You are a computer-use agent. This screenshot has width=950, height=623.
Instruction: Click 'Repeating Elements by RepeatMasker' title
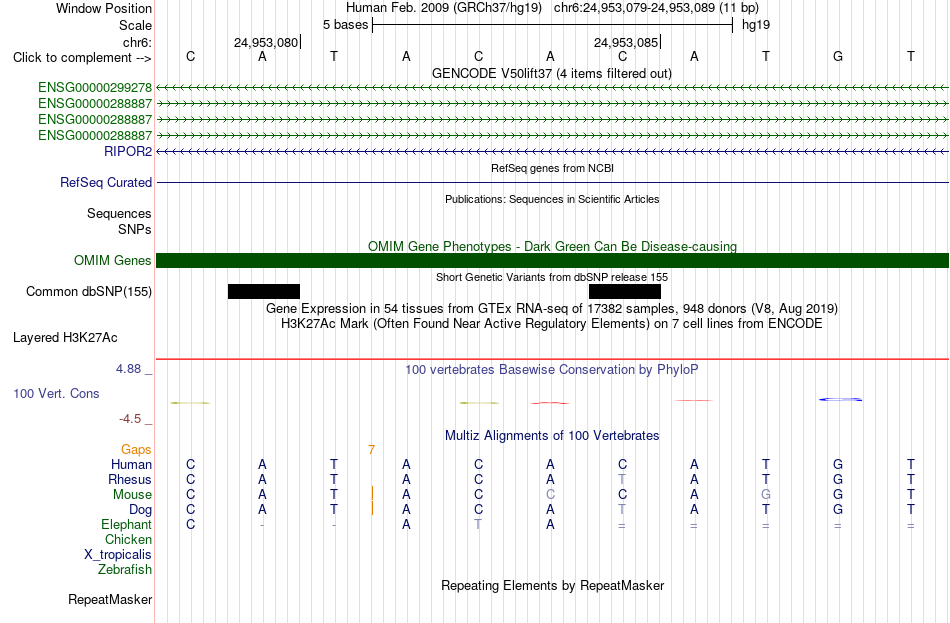552,585
